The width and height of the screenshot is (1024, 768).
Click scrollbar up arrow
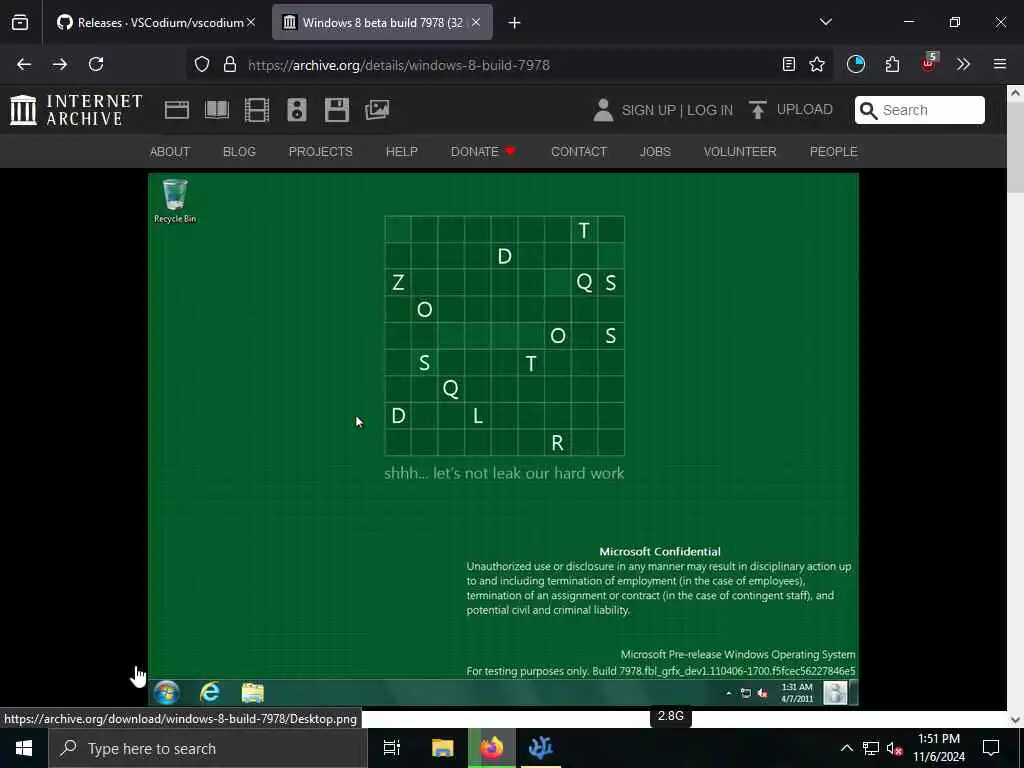click(x=1015, y=93)
